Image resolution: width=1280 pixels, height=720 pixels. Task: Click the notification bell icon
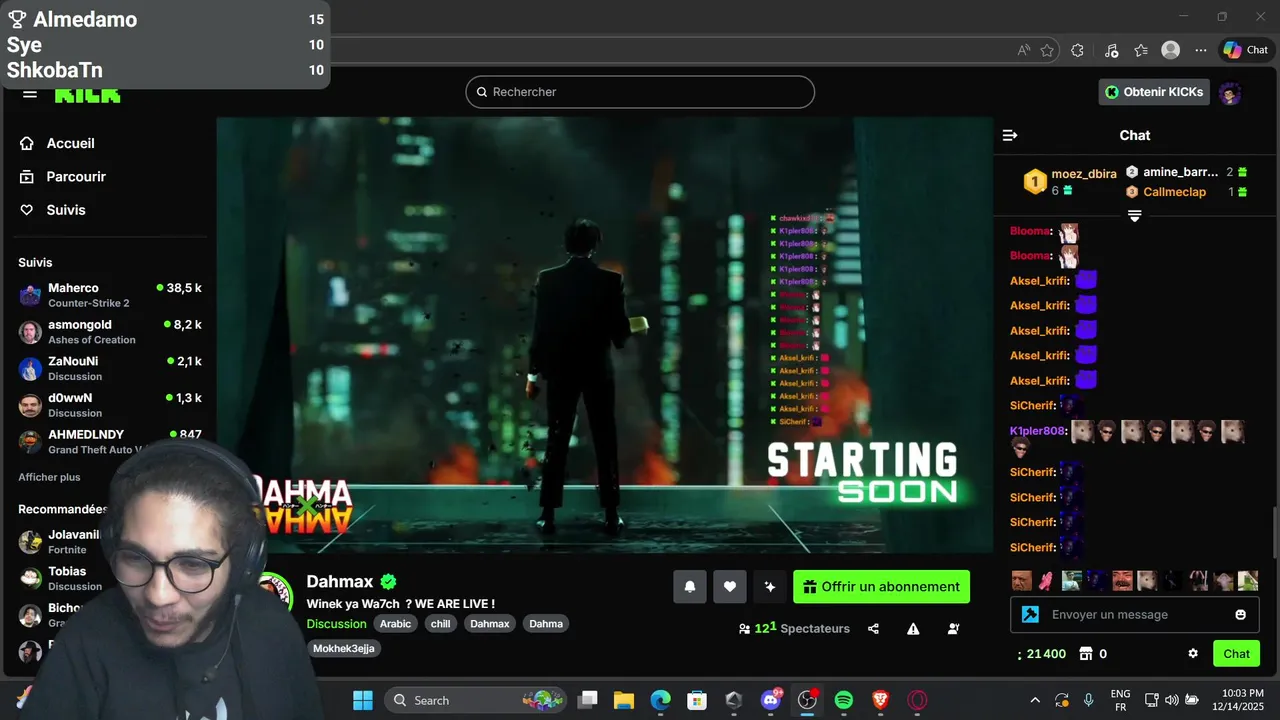coord(690,587)
